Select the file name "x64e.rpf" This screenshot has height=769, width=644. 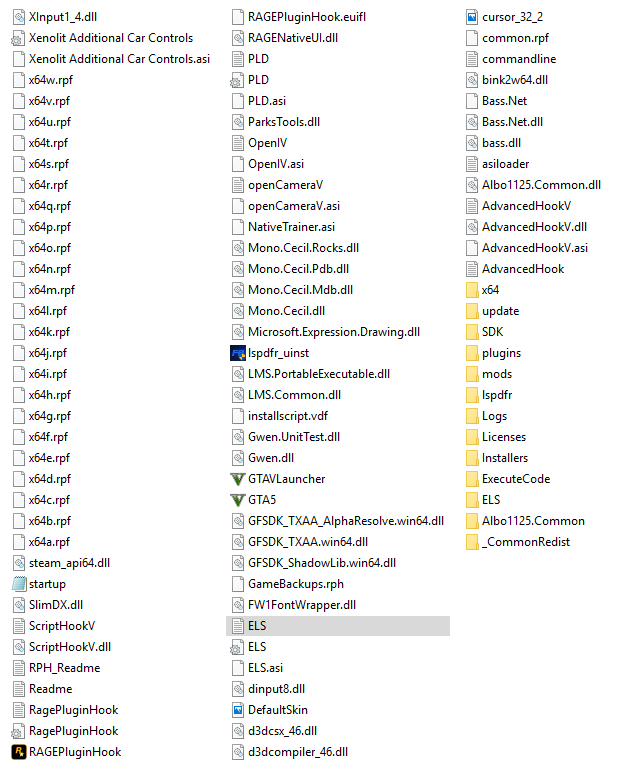coord(49,458)
